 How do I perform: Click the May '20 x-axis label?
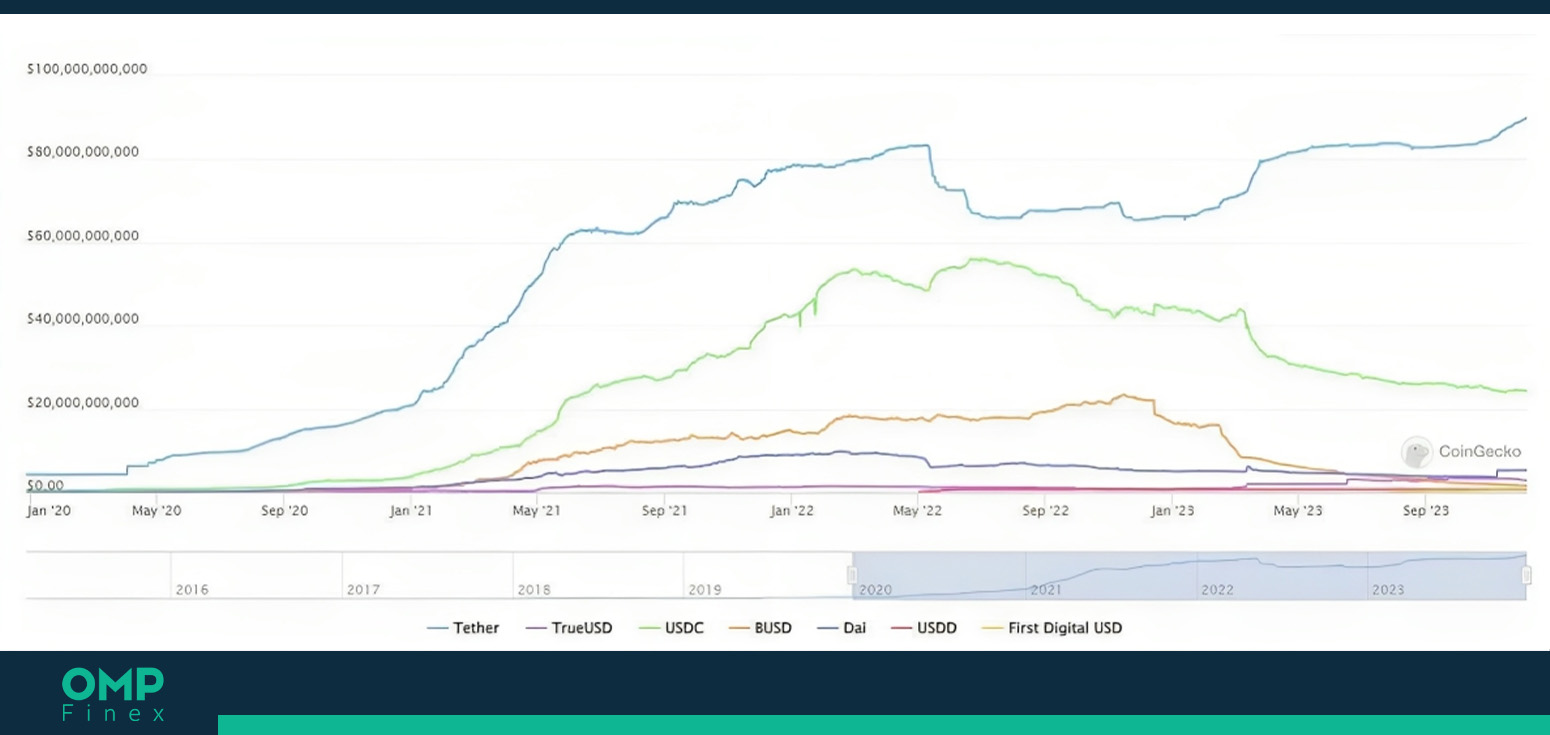pyautogui.click(x=158, y=510)
